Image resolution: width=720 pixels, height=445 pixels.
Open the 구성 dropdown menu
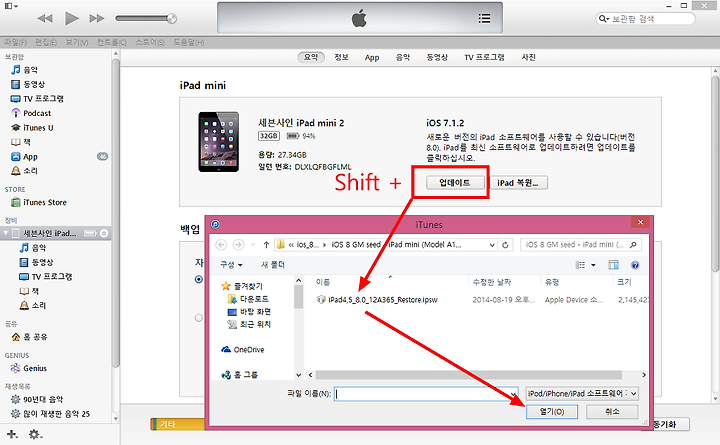[231, 265]
